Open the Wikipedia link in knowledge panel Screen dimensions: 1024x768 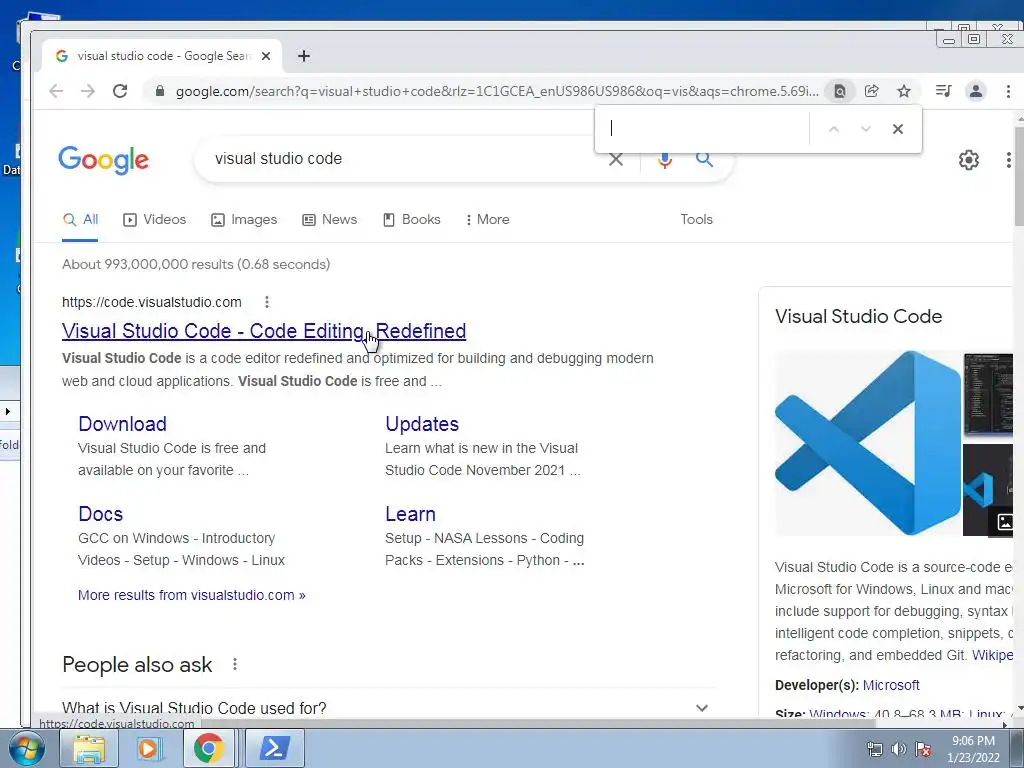click(993, 655)
